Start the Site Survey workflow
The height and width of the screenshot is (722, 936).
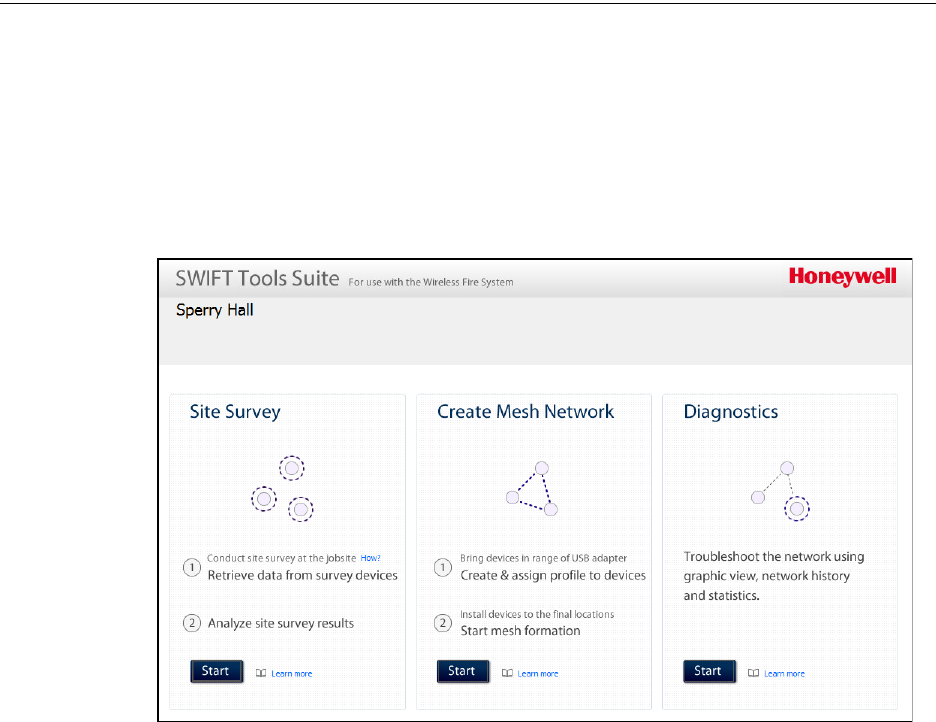point(217,671)
